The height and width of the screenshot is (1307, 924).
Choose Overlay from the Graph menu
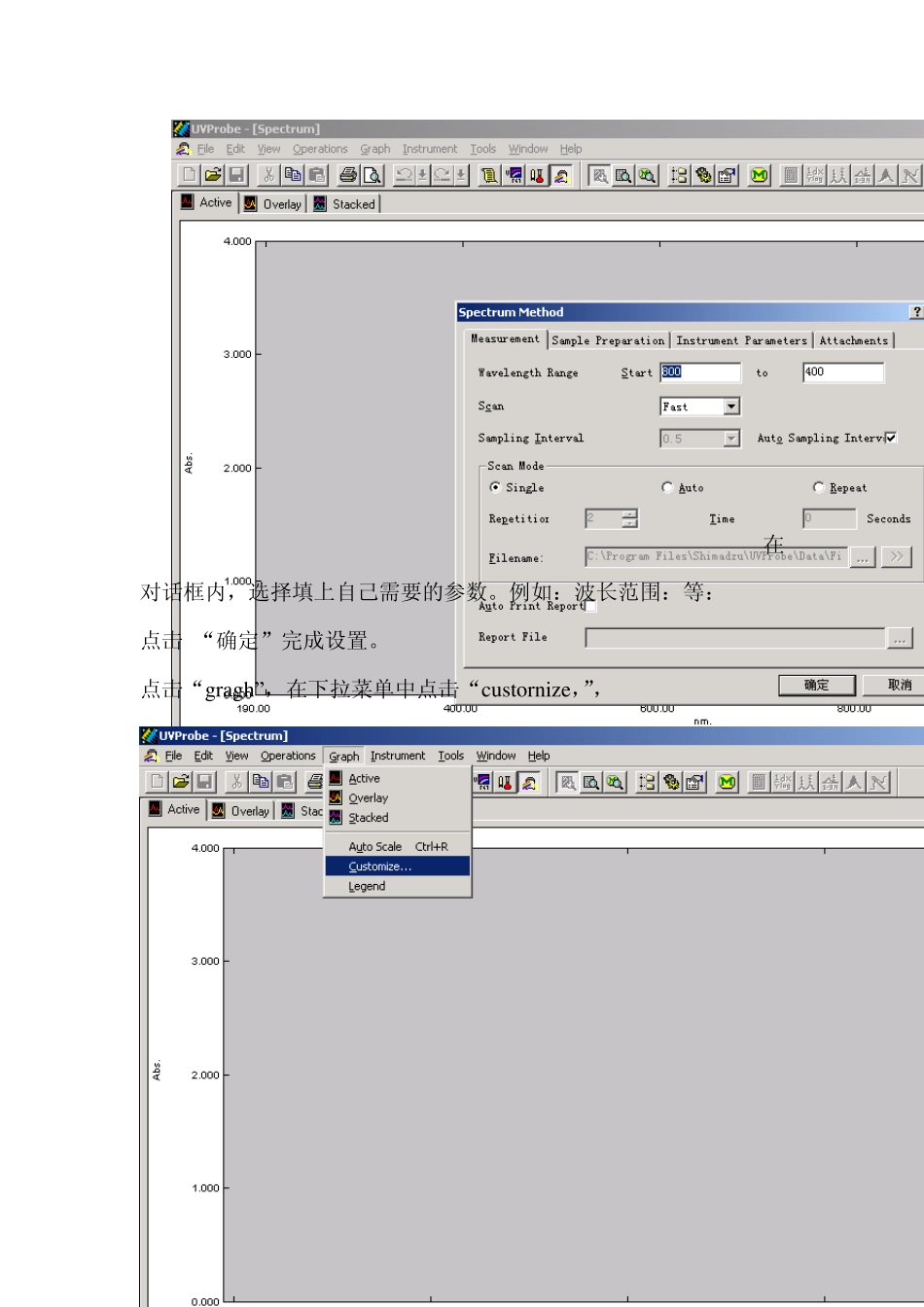tap(397, 797)
